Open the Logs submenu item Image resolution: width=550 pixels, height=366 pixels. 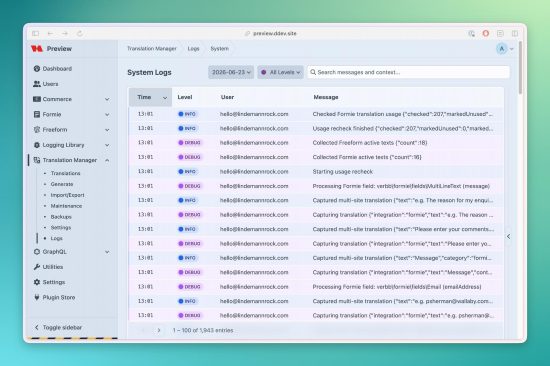click(x=56, y=238)
